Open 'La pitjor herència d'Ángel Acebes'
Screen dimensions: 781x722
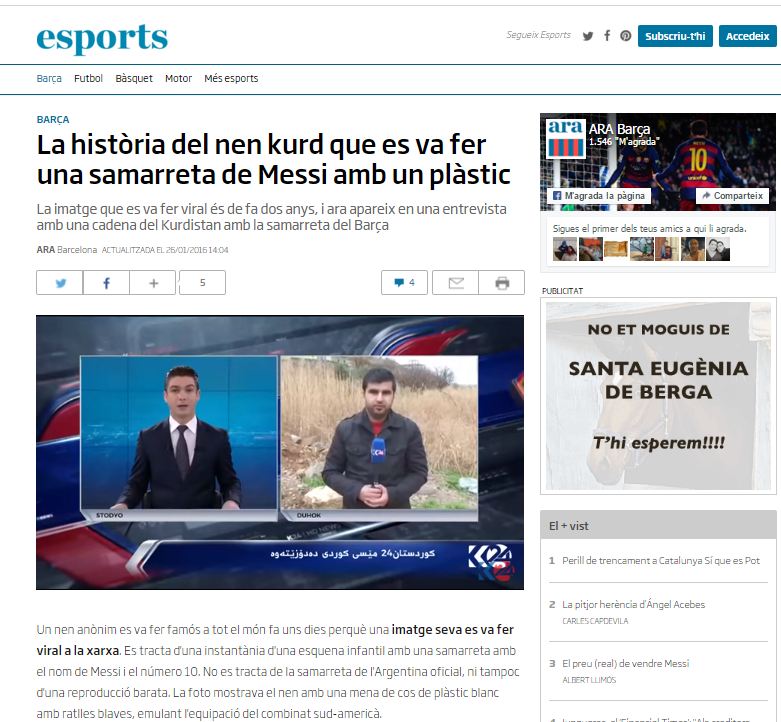coord(634,604)
